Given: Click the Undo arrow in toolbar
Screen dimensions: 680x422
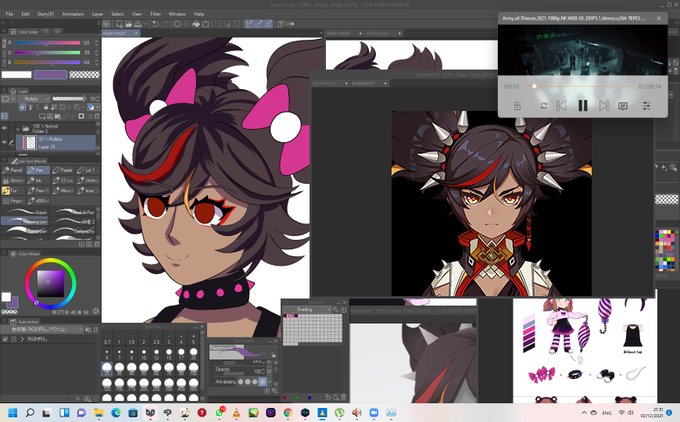Looking at the screenshot, I should tap(155, 24).
